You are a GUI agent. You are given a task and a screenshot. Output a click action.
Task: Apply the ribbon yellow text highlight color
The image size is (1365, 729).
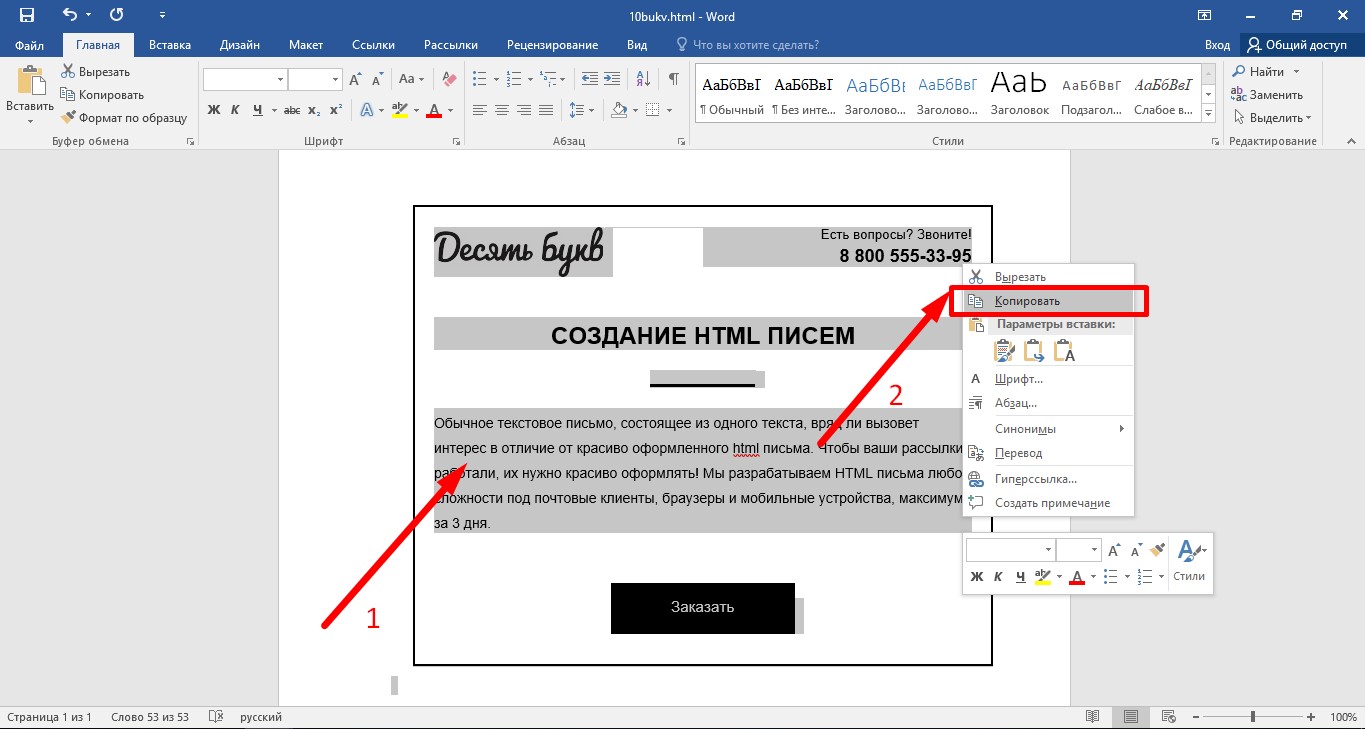399,110
